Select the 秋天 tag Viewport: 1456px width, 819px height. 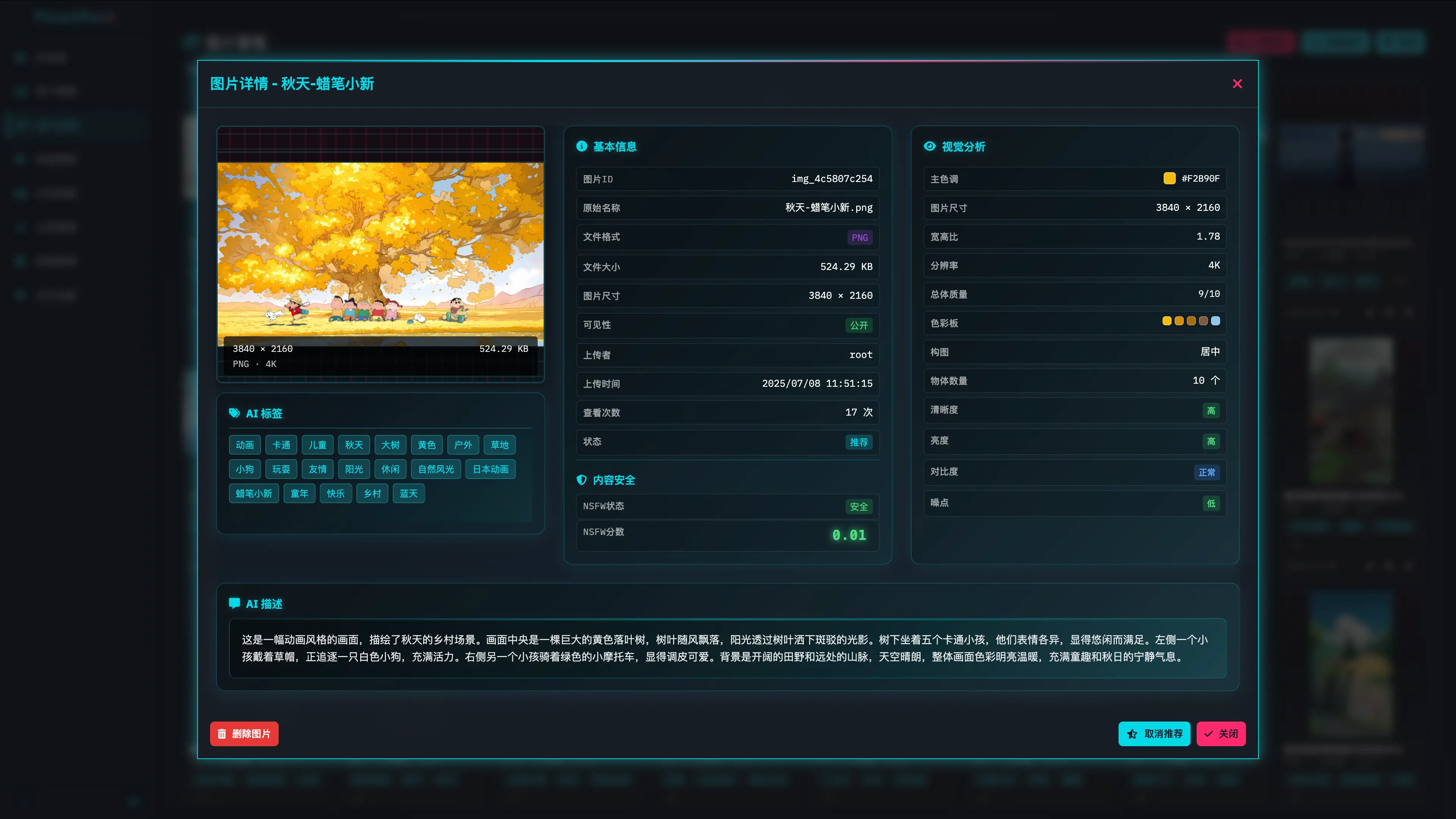(354, 445)
